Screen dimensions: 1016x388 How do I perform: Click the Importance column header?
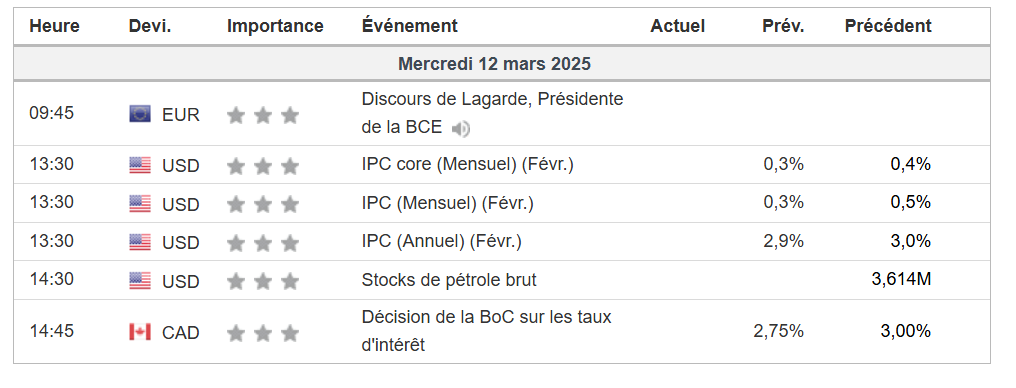pos(275,26)
